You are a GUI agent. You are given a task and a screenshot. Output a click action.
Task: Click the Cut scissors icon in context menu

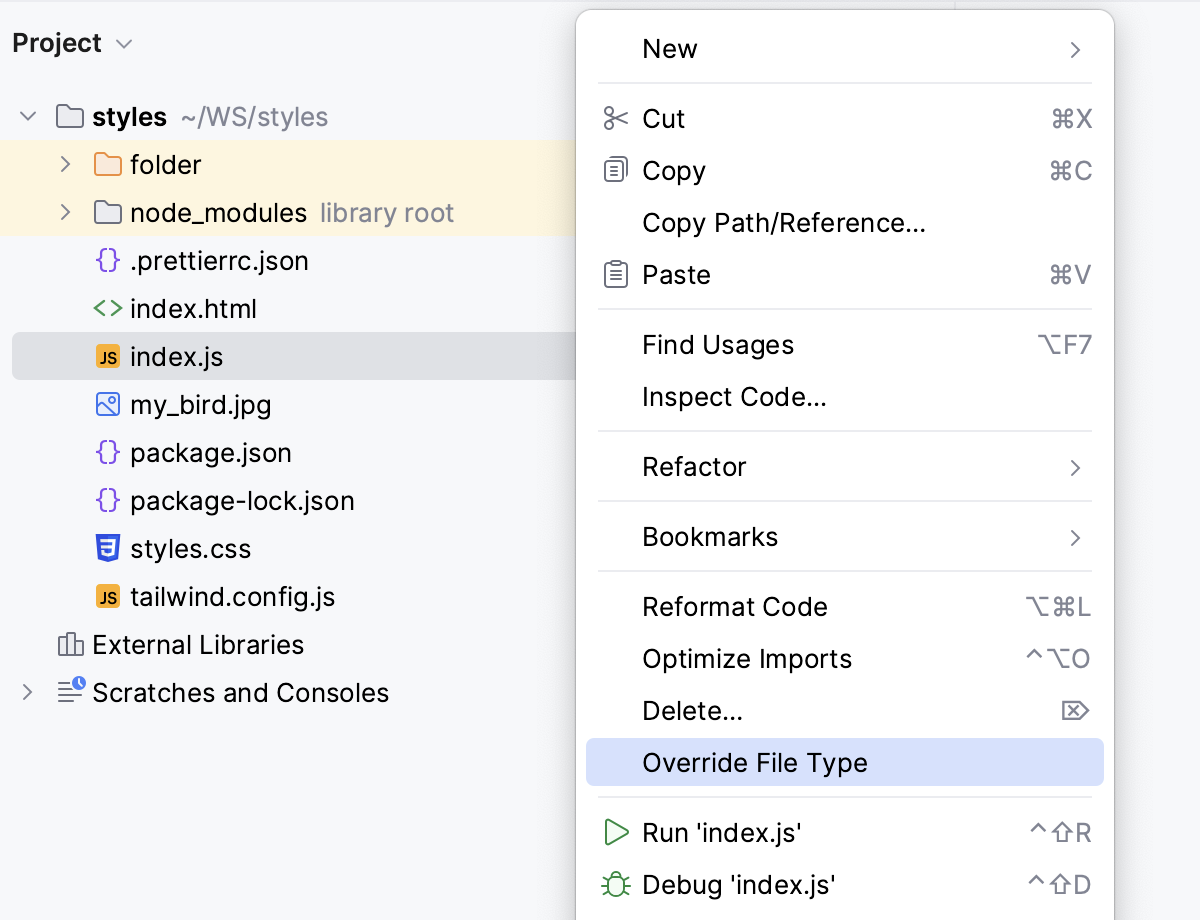coord(617,118)
